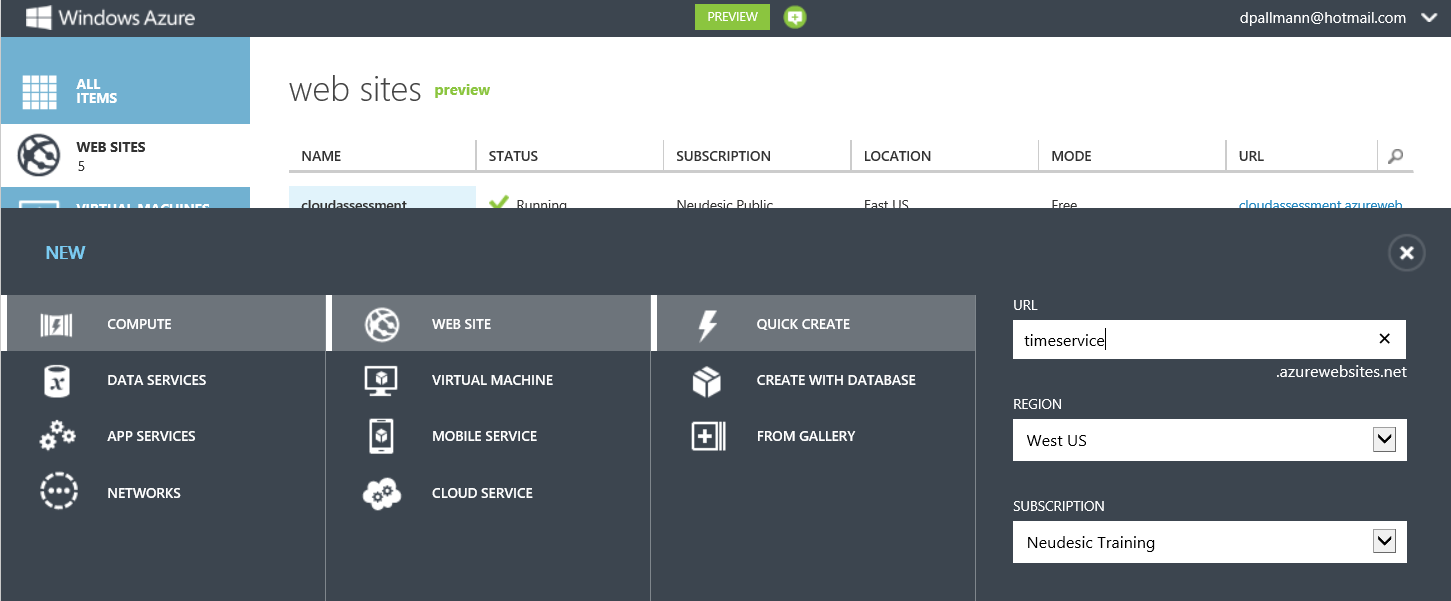Screen dimensions: 1451x601
Task: Click the WEB SITE globe icon in NEW panel
Action: point(382,324)
